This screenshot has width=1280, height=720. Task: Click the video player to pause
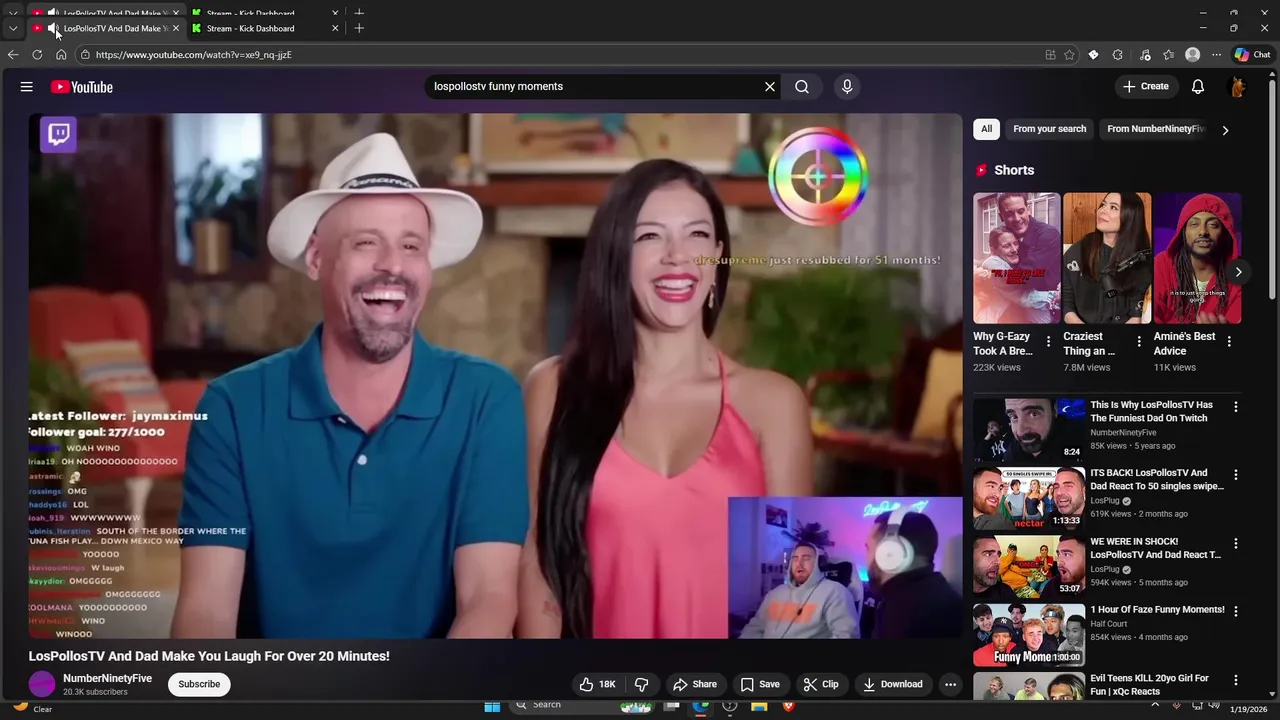495,375
